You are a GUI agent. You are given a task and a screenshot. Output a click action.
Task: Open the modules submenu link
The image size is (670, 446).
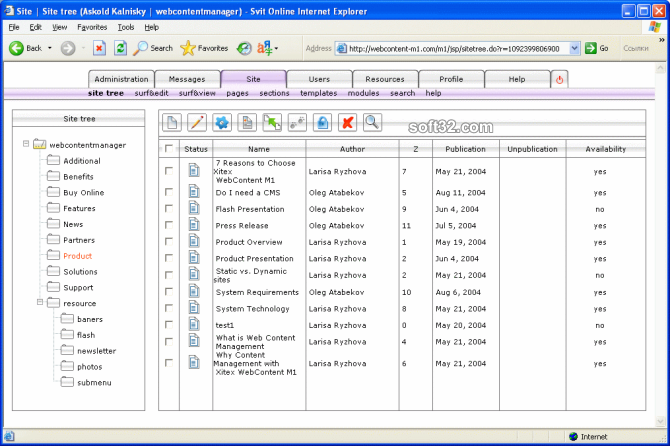(x=363, y=93)
